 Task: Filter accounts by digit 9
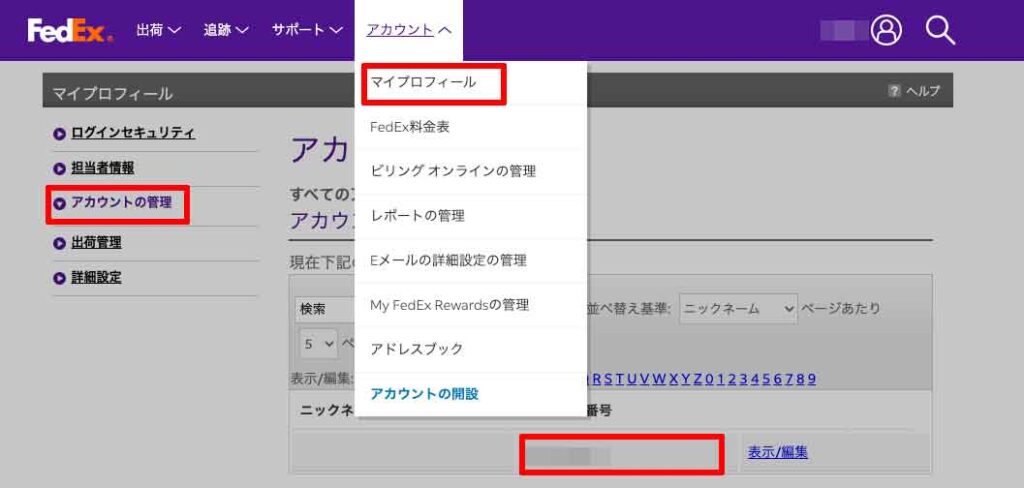click(812, 379)
